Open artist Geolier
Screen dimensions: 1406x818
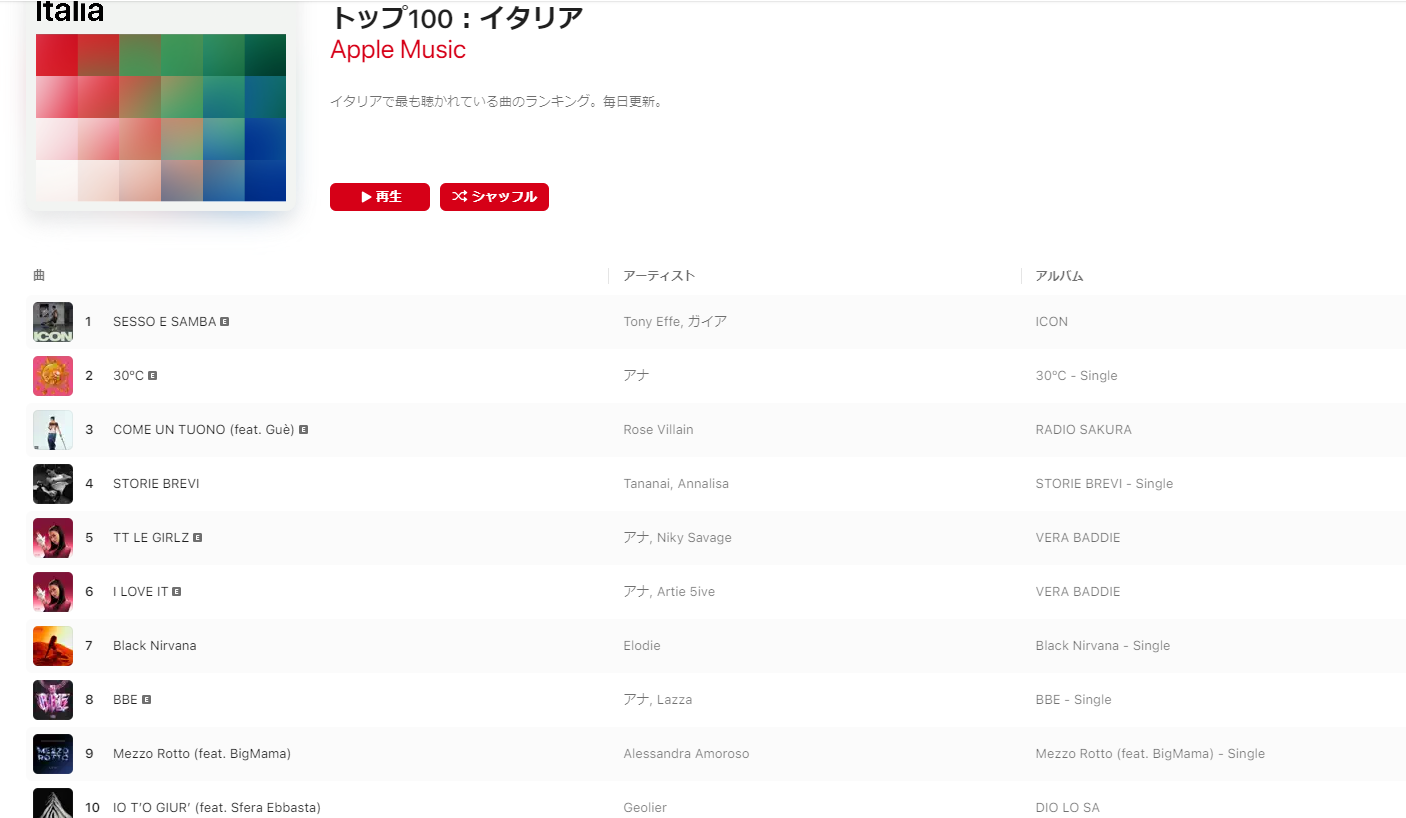645,808
